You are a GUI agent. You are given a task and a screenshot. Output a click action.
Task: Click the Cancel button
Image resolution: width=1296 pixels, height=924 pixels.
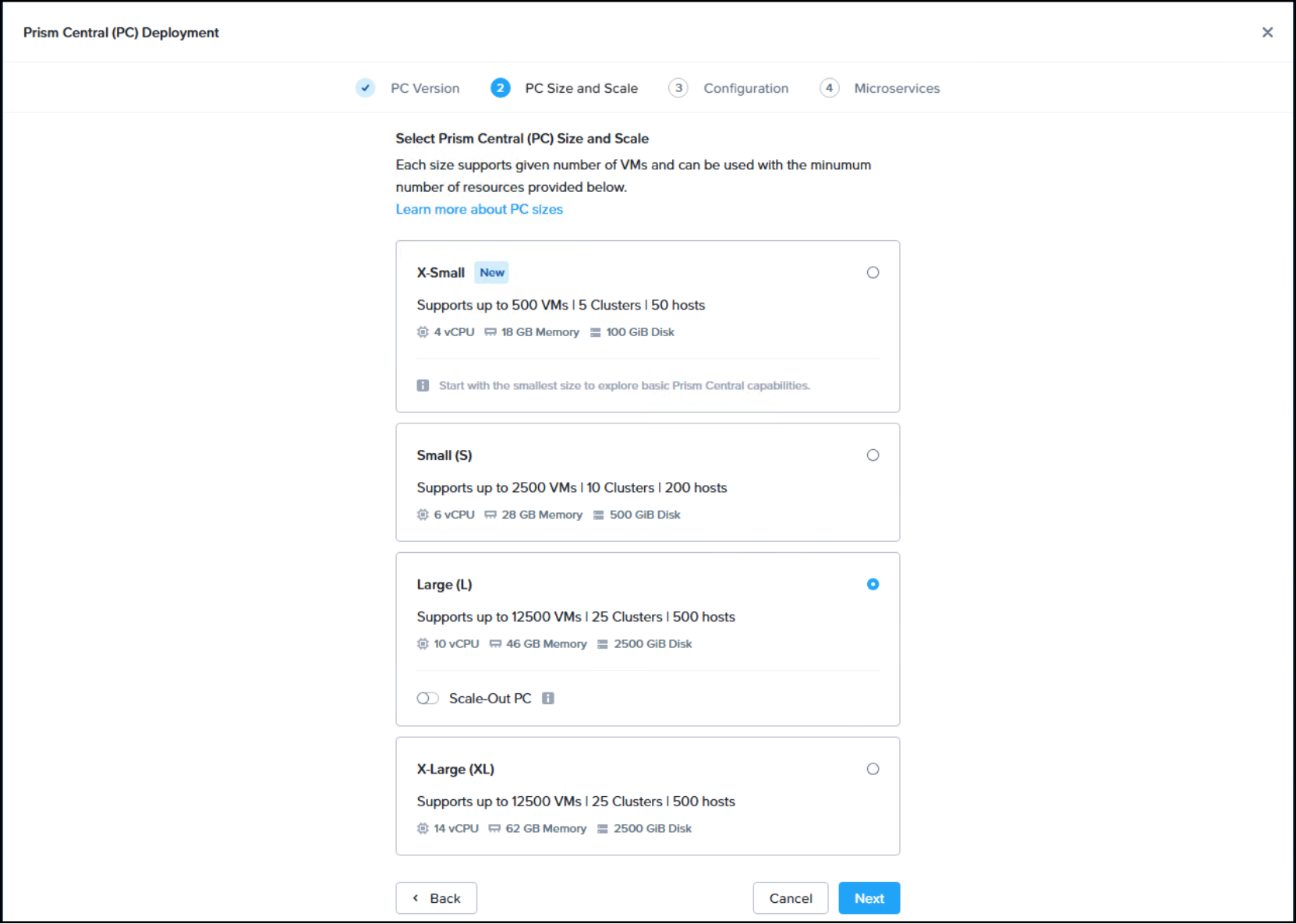pos(791,898)
